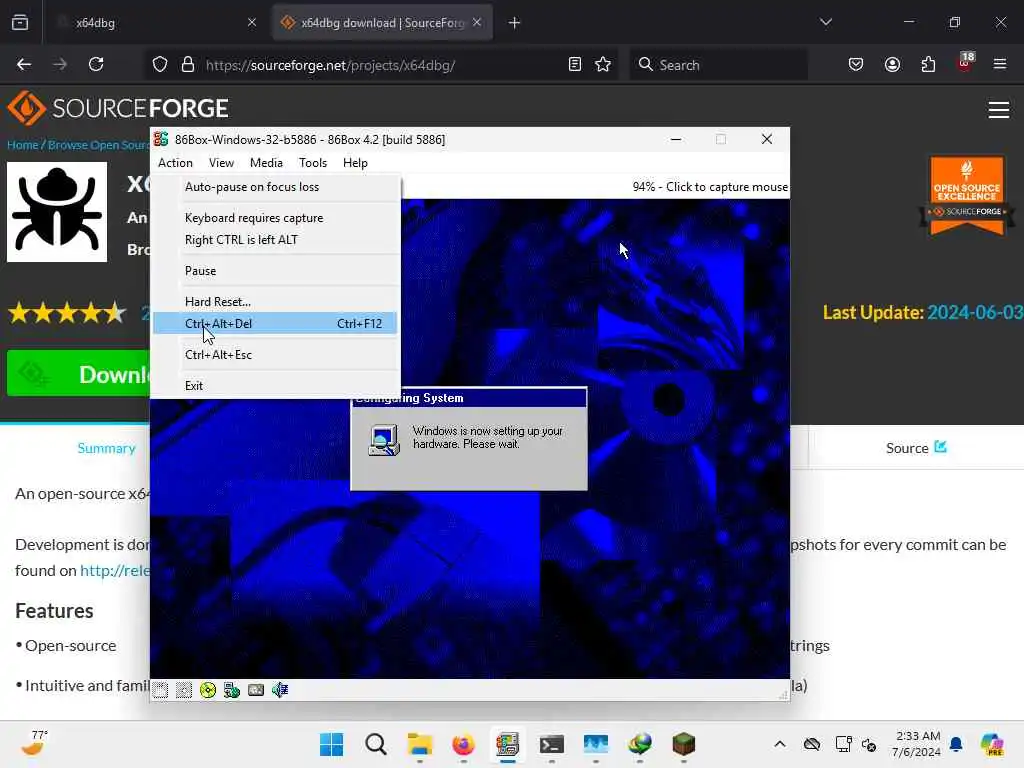The height and width of the screenshot is (768, 1024).
Task: Choose Exit in the Action menu
Action: point(275,385)
